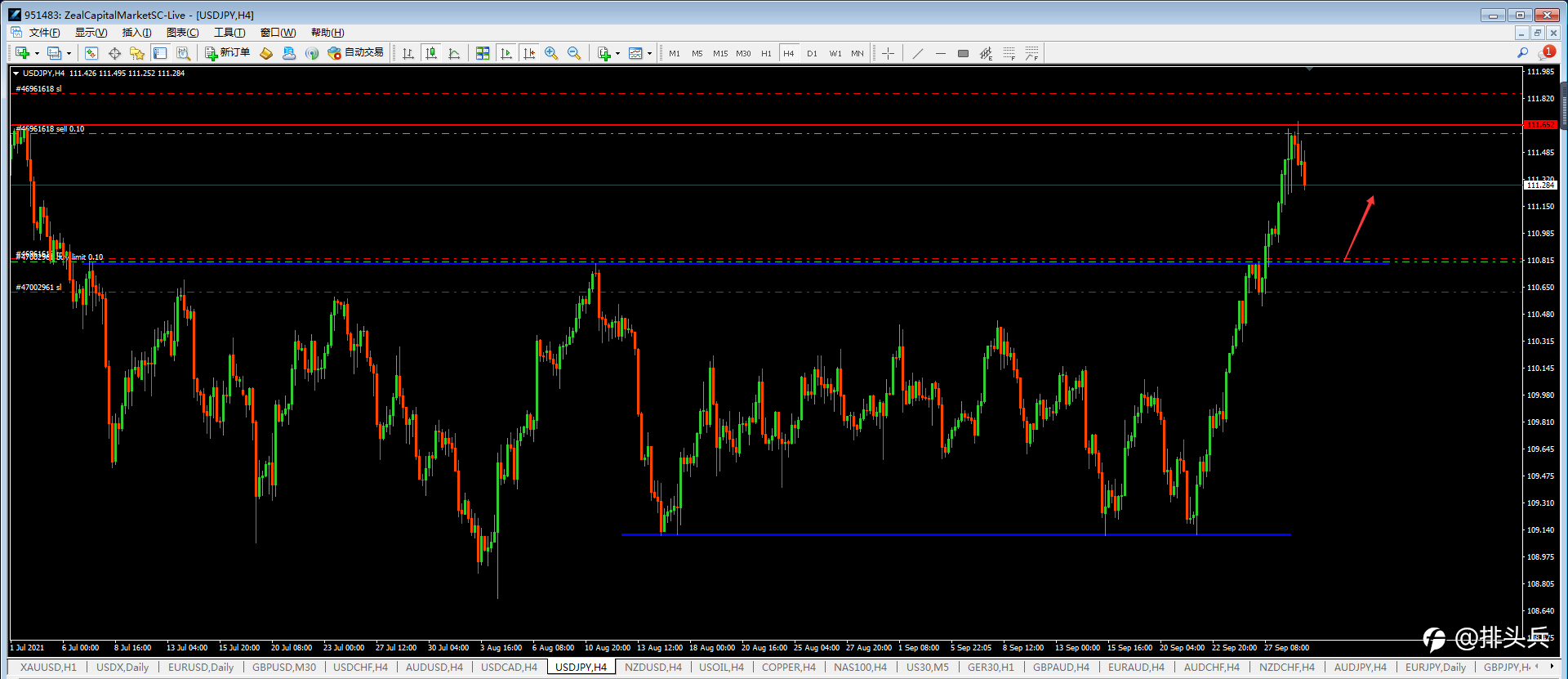Image resolution: width=1568 pixels, height=679 pixels.
Task: Expand the indicators dropdown arrow
Action: [x=618, y=53]
